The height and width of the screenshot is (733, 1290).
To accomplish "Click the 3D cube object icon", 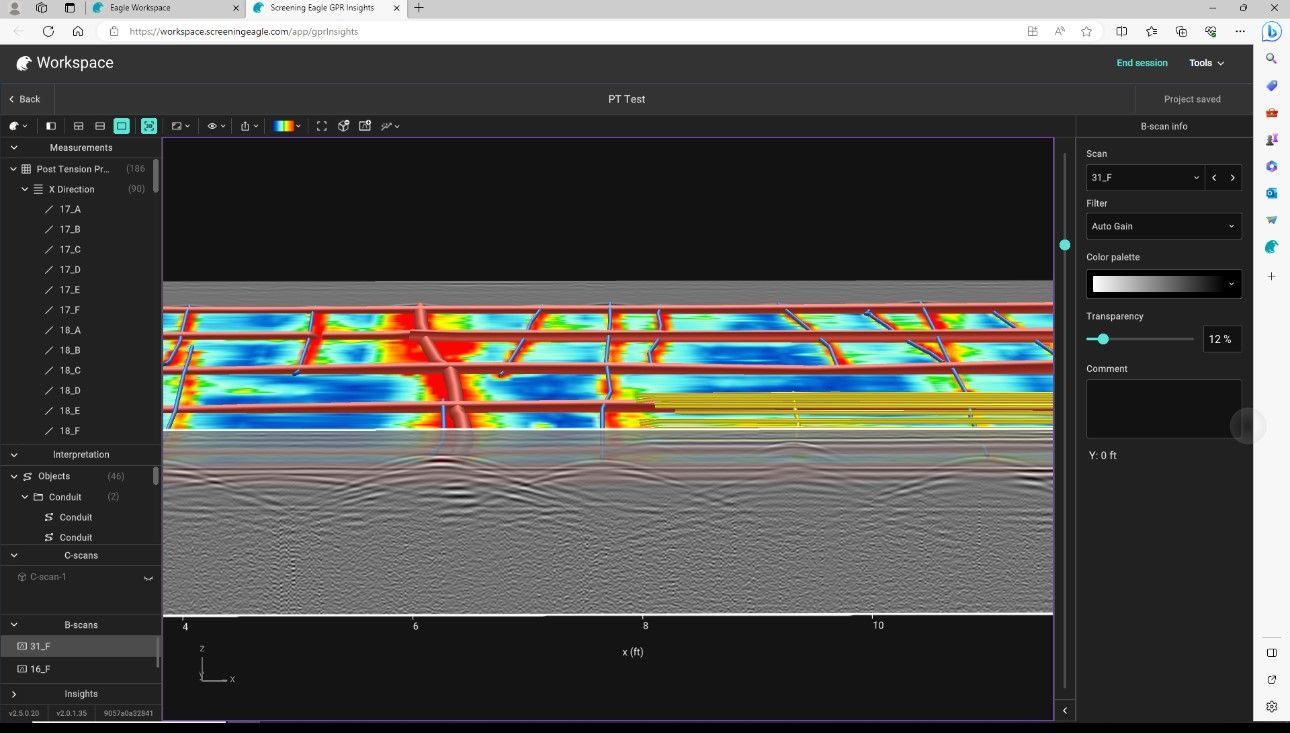I will click(x=343, y=126).
